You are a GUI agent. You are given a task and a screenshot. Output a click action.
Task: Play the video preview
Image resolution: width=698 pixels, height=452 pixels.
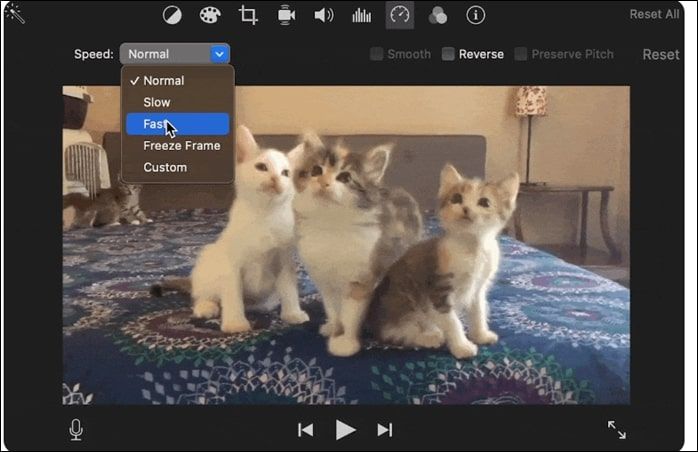click(x=345, y=430)
